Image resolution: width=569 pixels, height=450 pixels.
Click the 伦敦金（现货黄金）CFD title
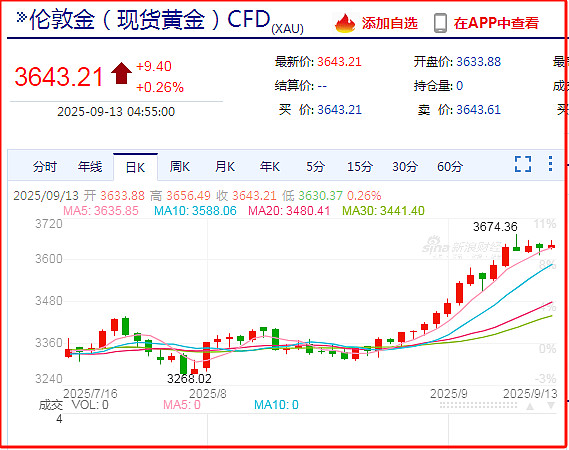click(150, 19)
